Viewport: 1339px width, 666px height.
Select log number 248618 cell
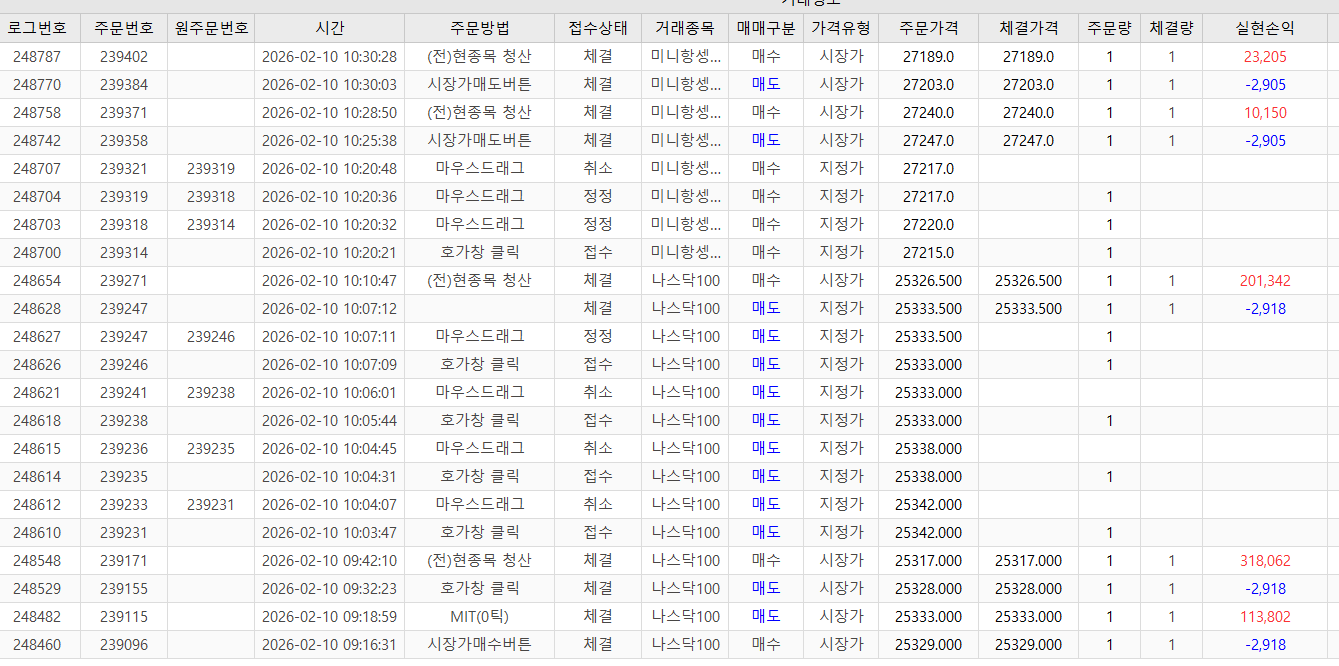point(38,421)
